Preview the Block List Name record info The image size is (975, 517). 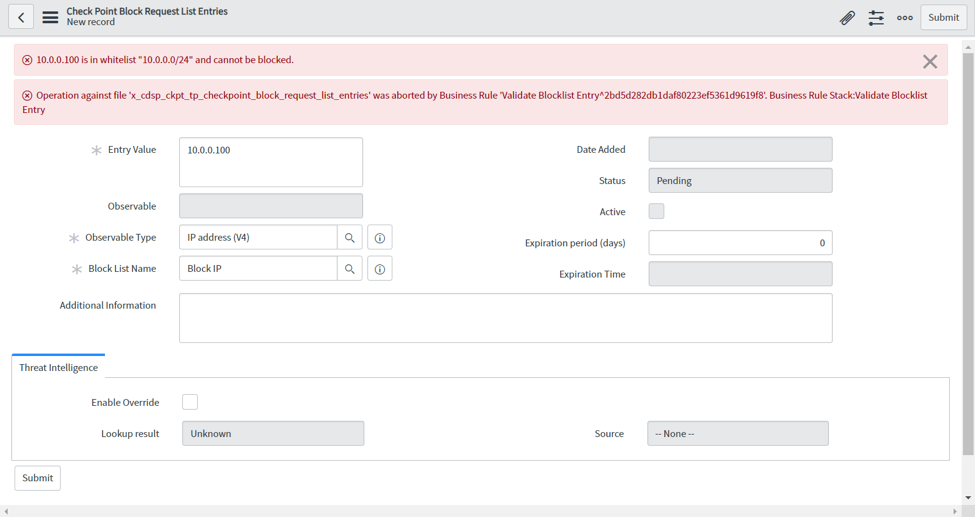click(380, 269)
